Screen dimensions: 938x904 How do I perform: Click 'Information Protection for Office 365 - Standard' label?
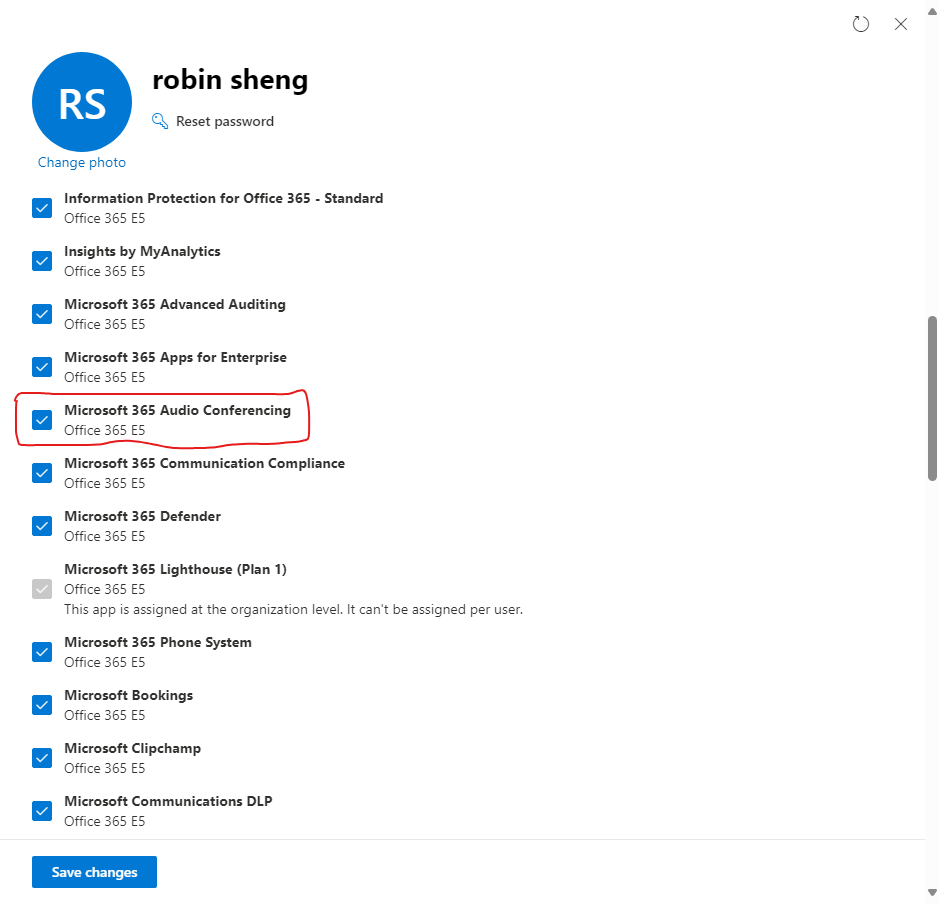click(224, 199)
